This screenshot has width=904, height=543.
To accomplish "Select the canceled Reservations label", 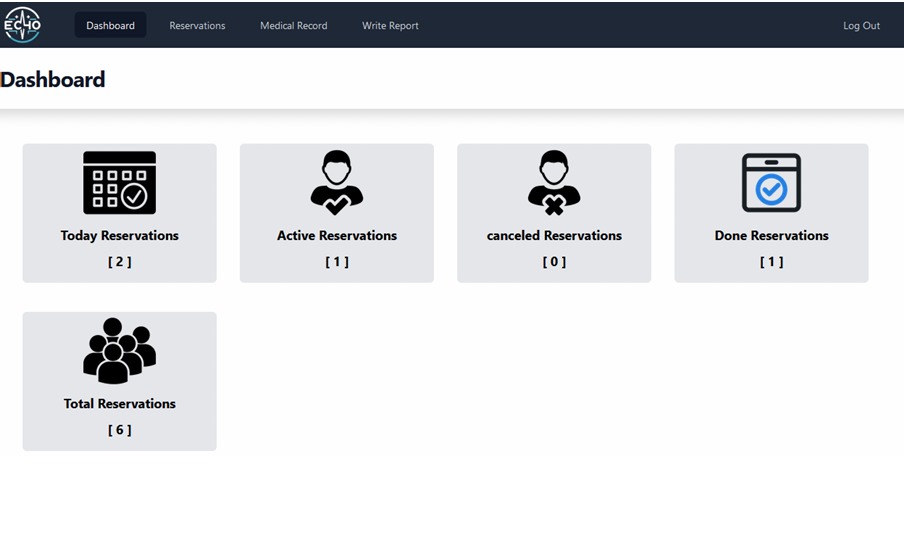I will point(554,235).
